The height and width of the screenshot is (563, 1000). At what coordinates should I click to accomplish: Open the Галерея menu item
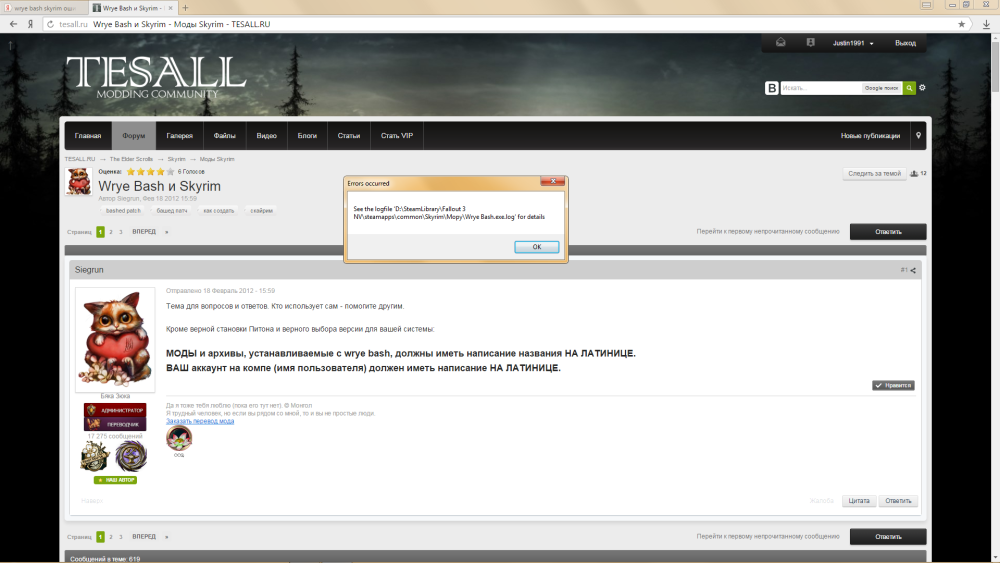(x=180, y=136)
